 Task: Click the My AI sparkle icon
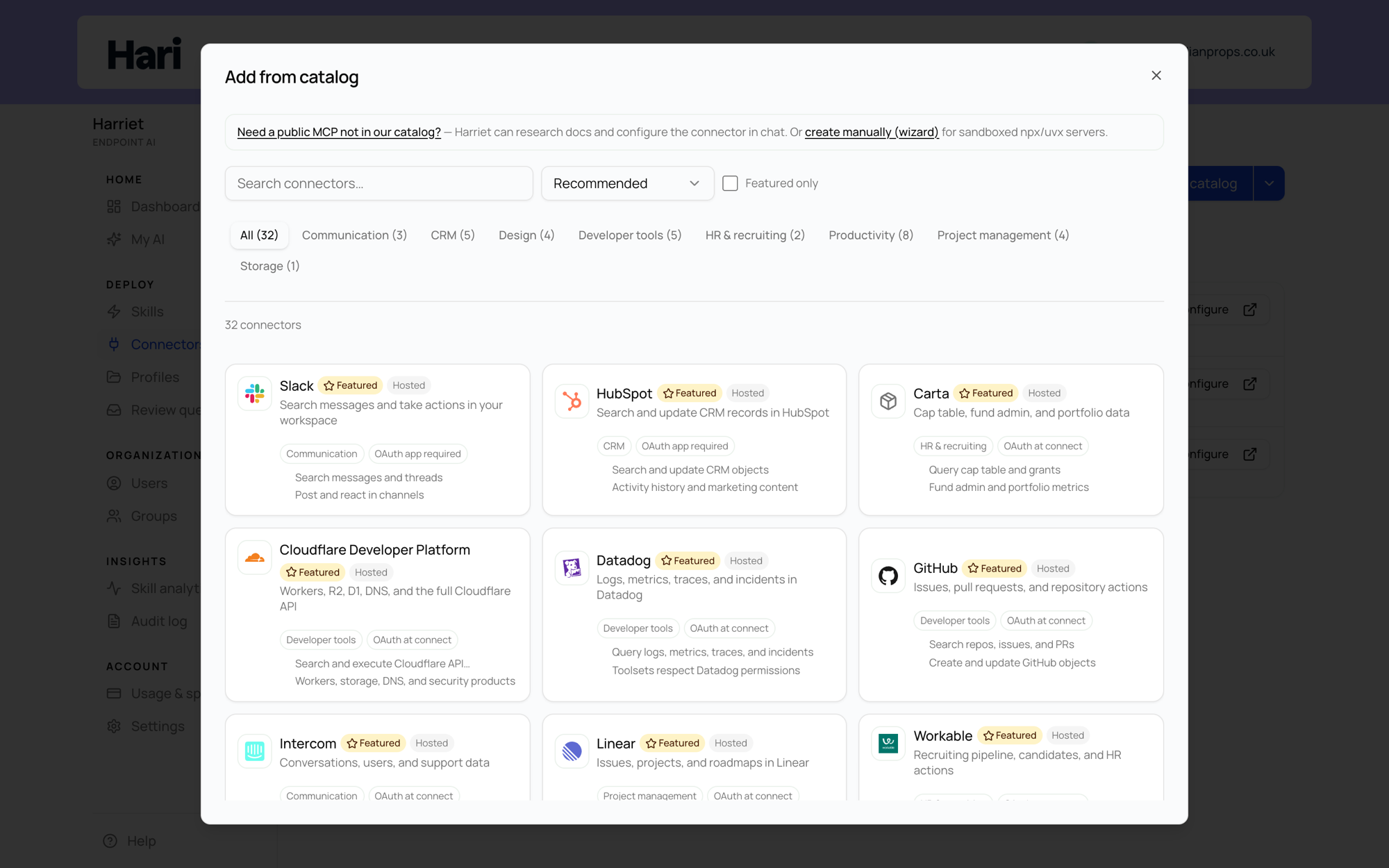(114, 240)
